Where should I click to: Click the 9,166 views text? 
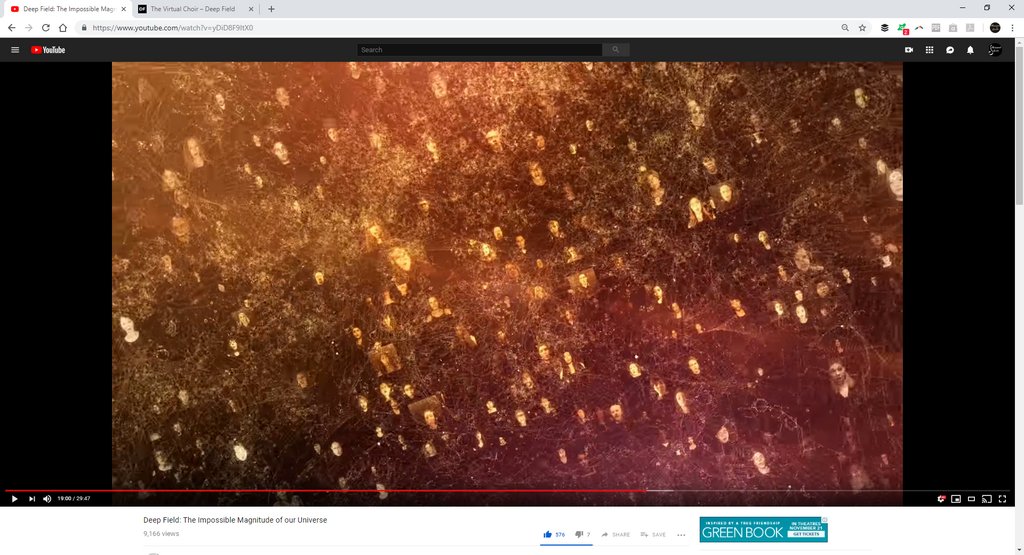coord(161,533)
